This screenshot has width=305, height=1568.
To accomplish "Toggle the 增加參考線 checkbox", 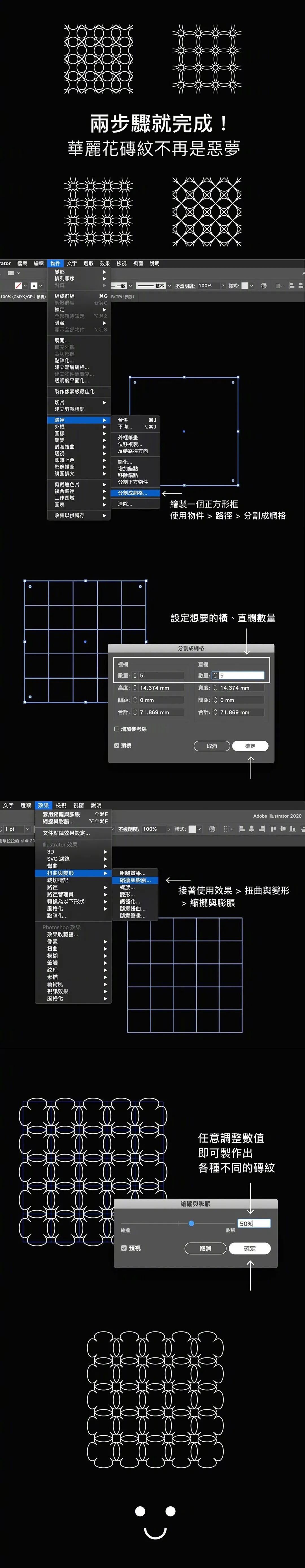I will coord(117,729).
